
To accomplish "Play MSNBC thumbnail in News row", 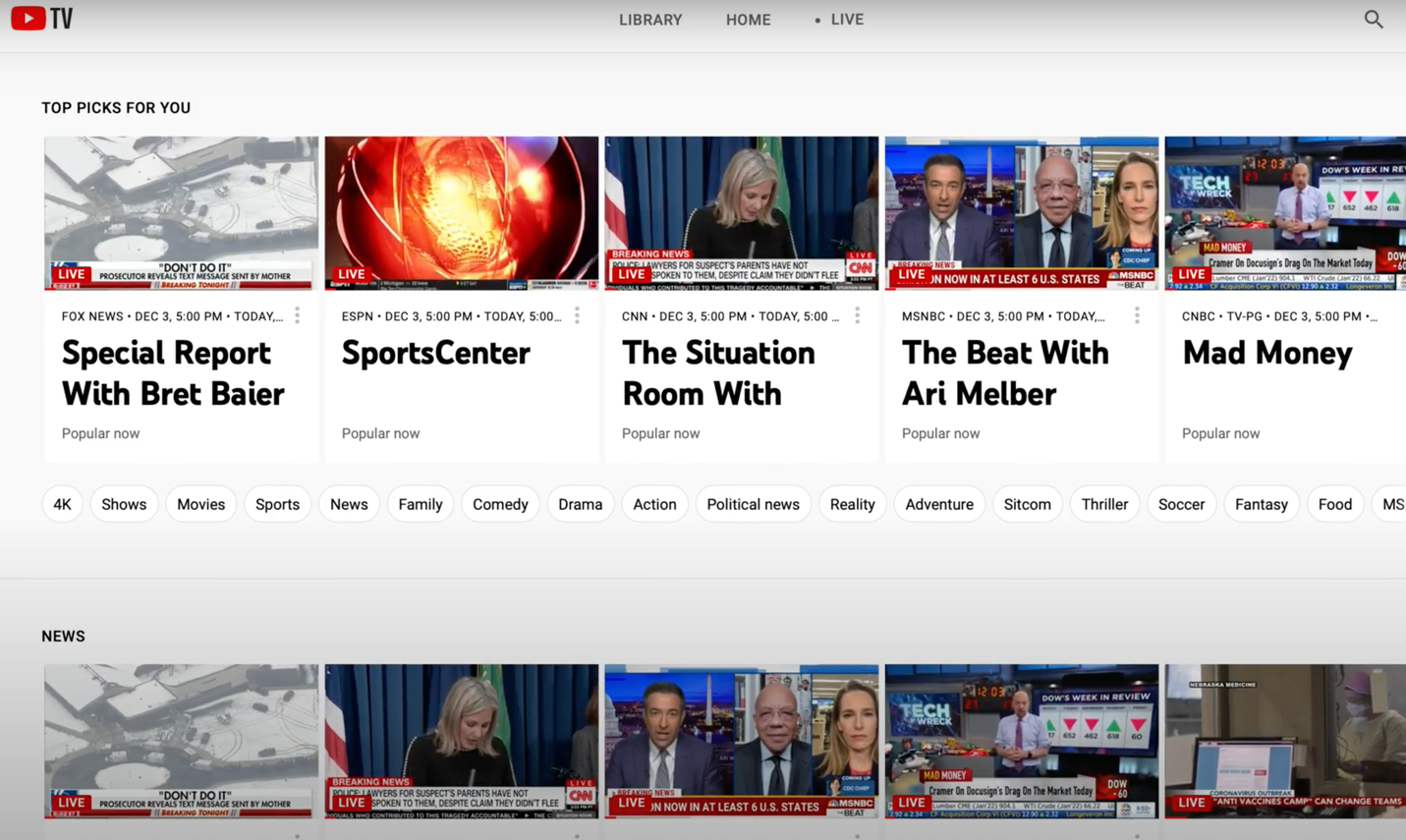I will (x=742, y=741).
